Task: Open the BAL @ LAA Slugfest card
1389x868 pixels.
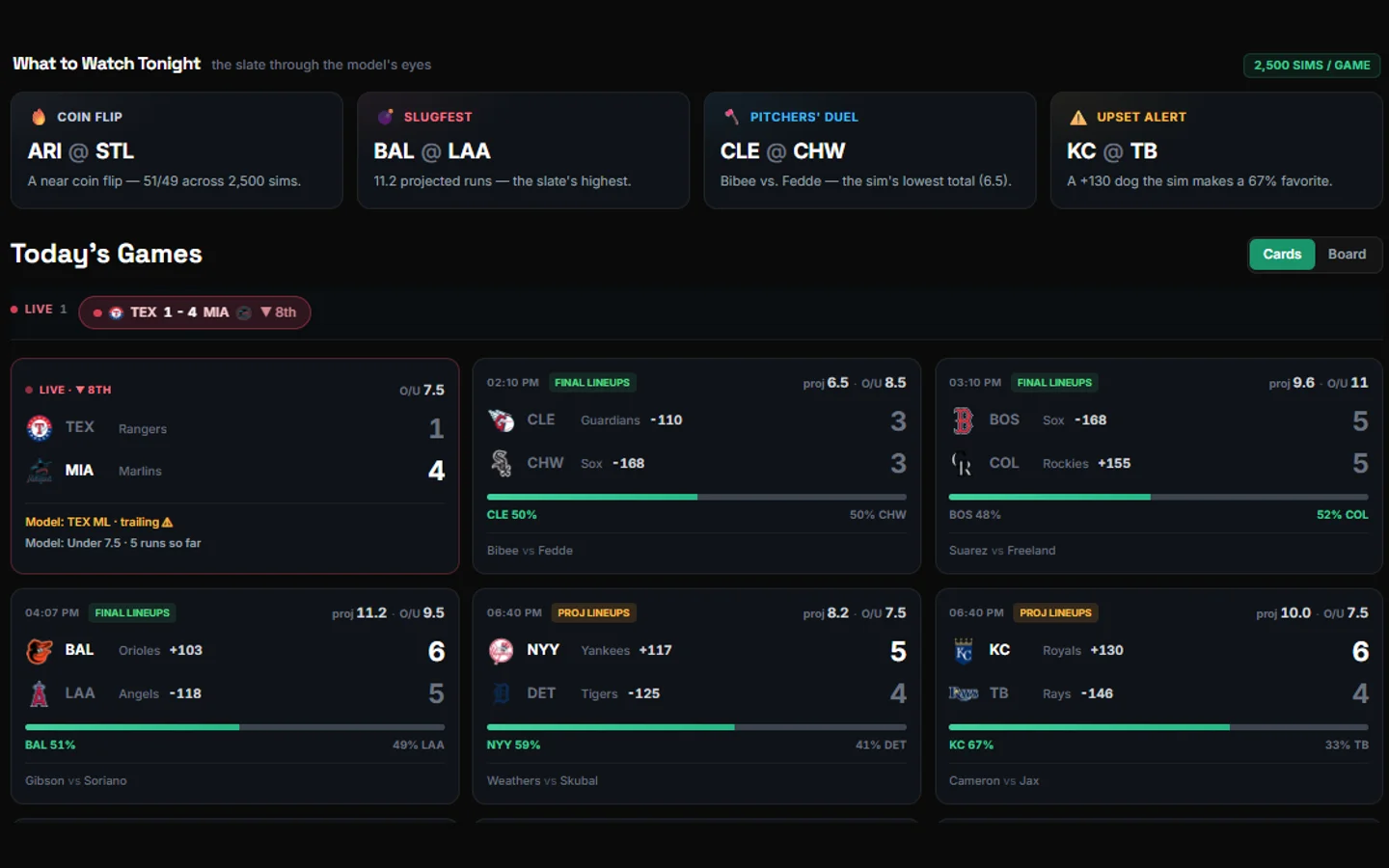Action: coord(523,150)
